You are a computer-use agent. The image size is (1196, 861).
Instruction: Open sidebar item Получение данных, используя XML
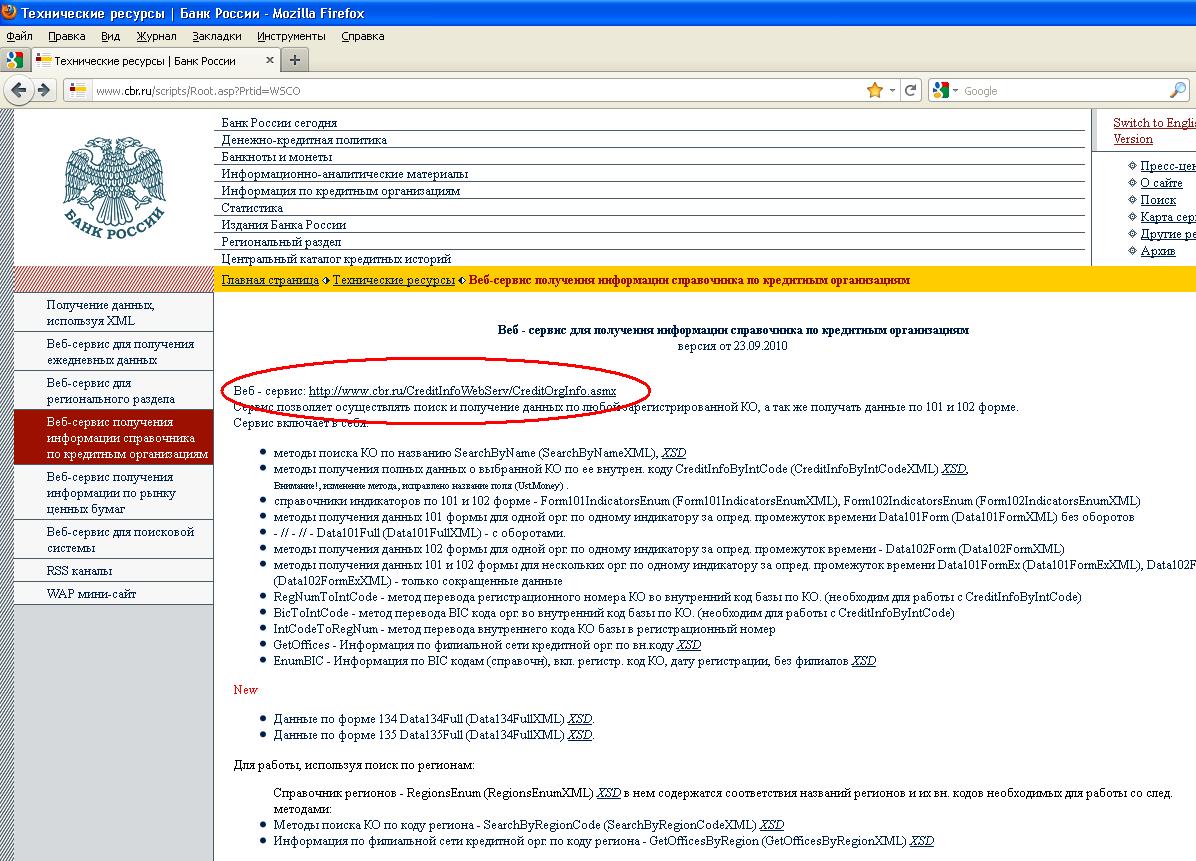[x=114, y=313]
